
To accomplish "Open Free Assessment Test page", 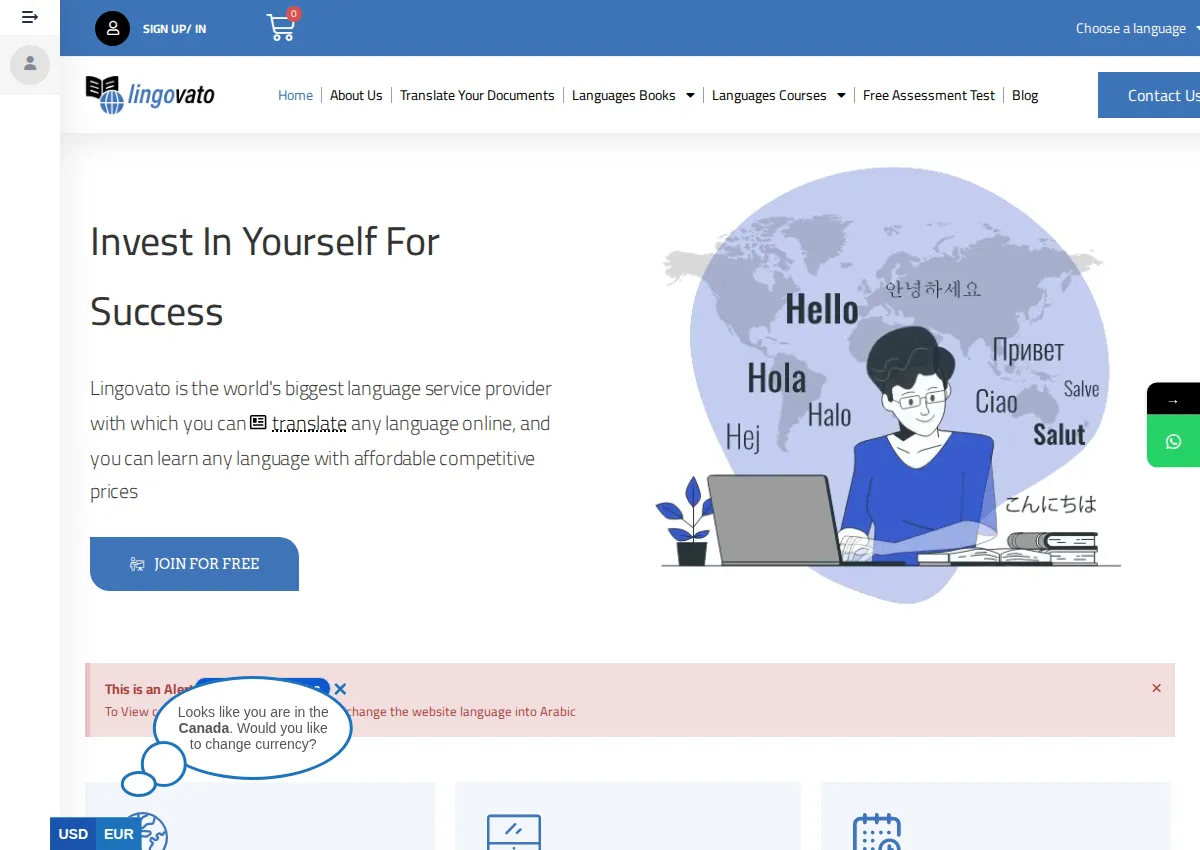I will point(929,95).
